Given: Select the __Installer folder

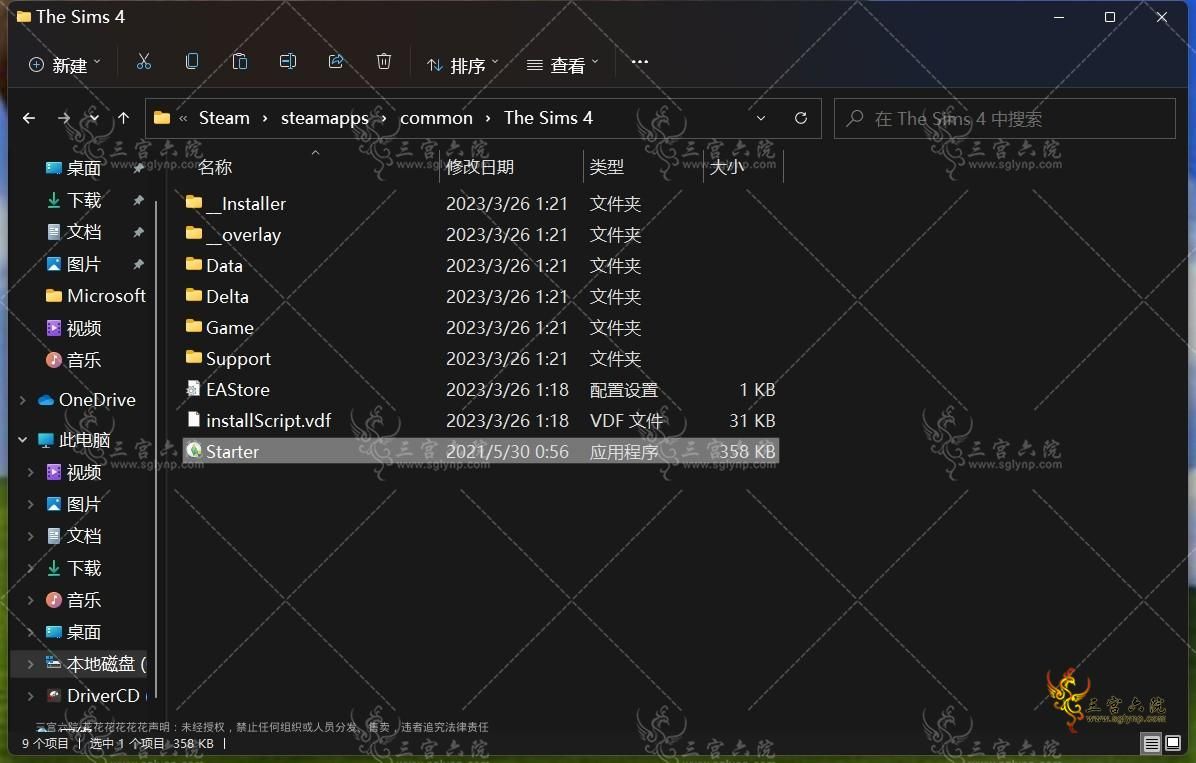Looking at the screenshot, I should click(x=481, y=204).
